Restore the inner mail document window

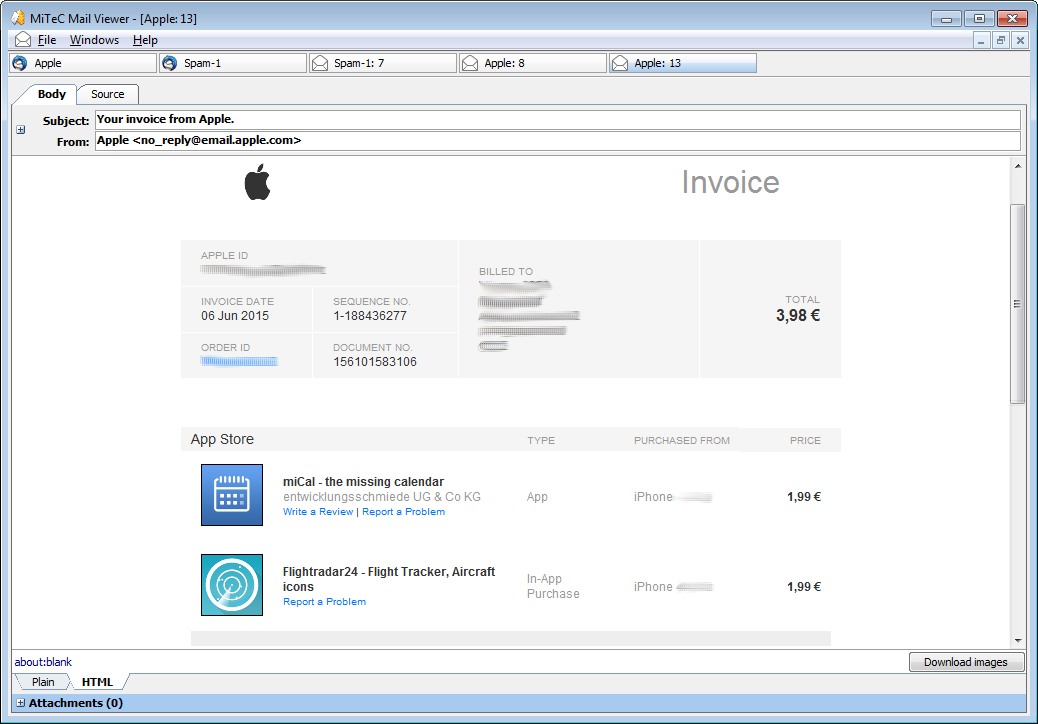[x=1001, y=40]
